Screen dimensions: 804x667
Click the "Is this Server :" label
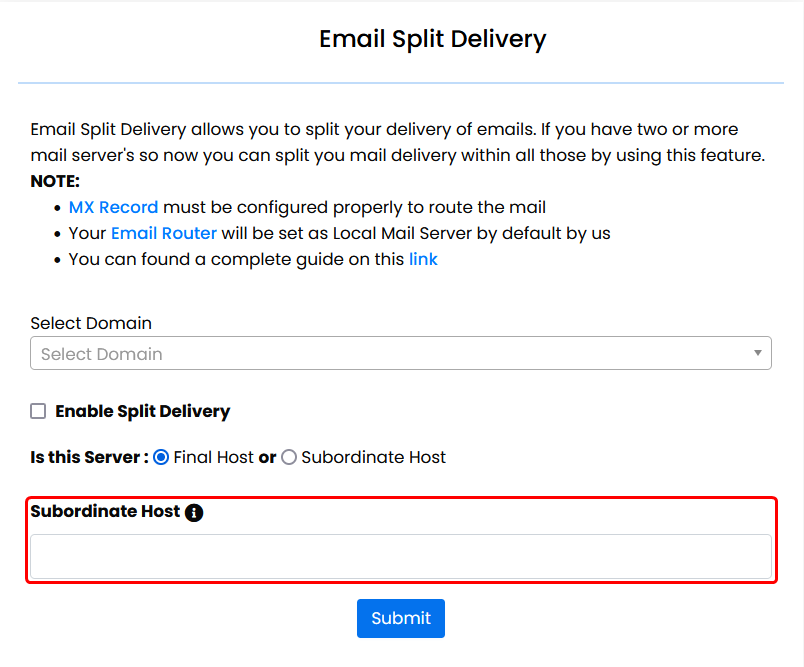tap(89, 457)
